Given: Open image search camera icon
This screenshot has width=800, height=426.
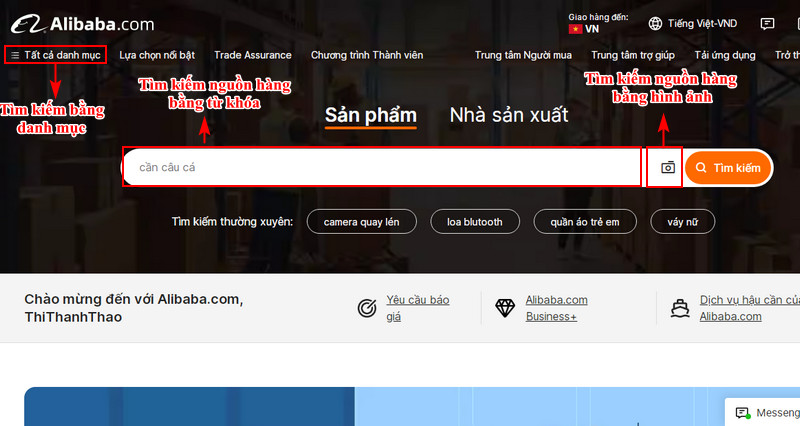Looking at the screenshot, I should point(667,167).
